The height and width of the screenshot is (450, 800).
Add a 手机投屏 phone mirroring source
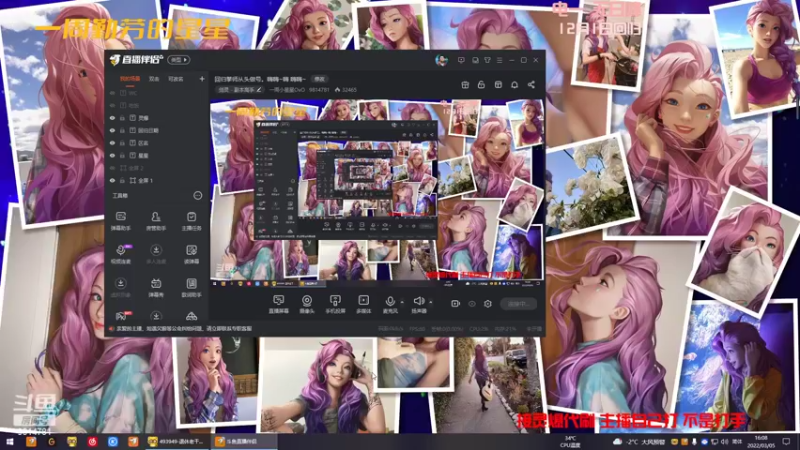pos(335,304)
